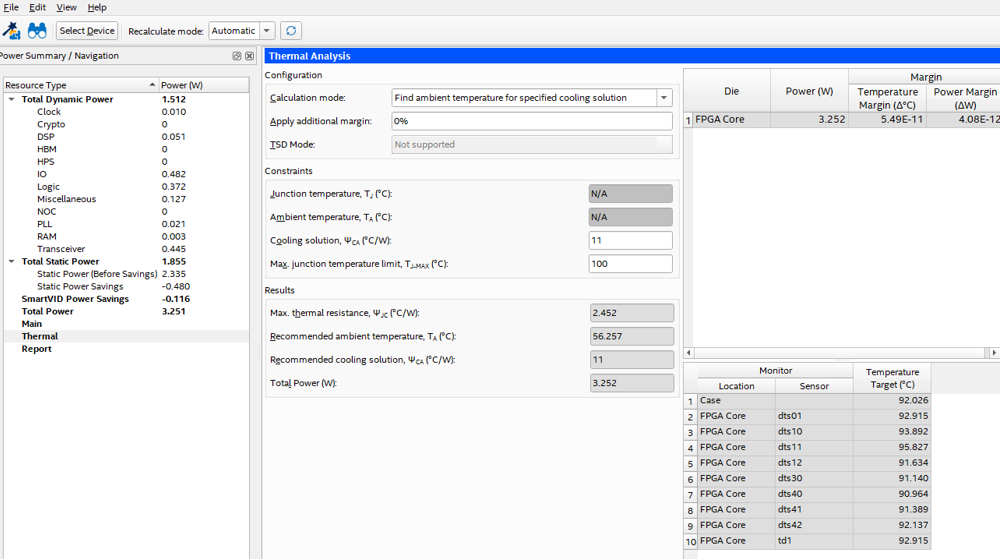Collapse the Total Static Power tree

(x=11, y=262)
